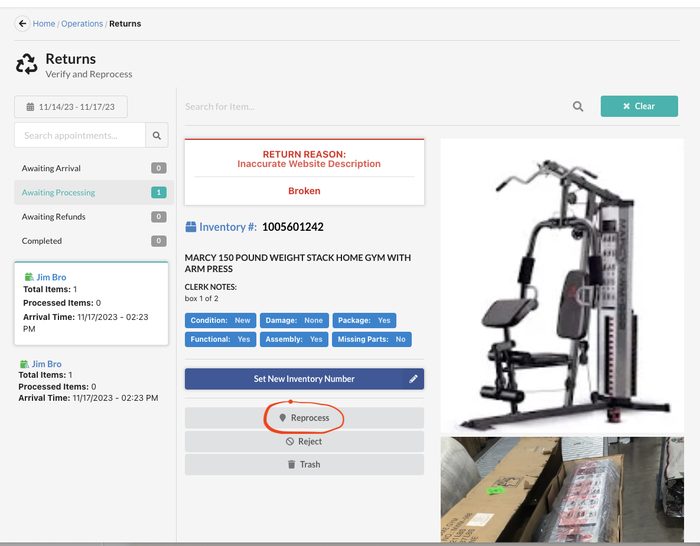Select the Awaiting Processing tab

point(94,192)
